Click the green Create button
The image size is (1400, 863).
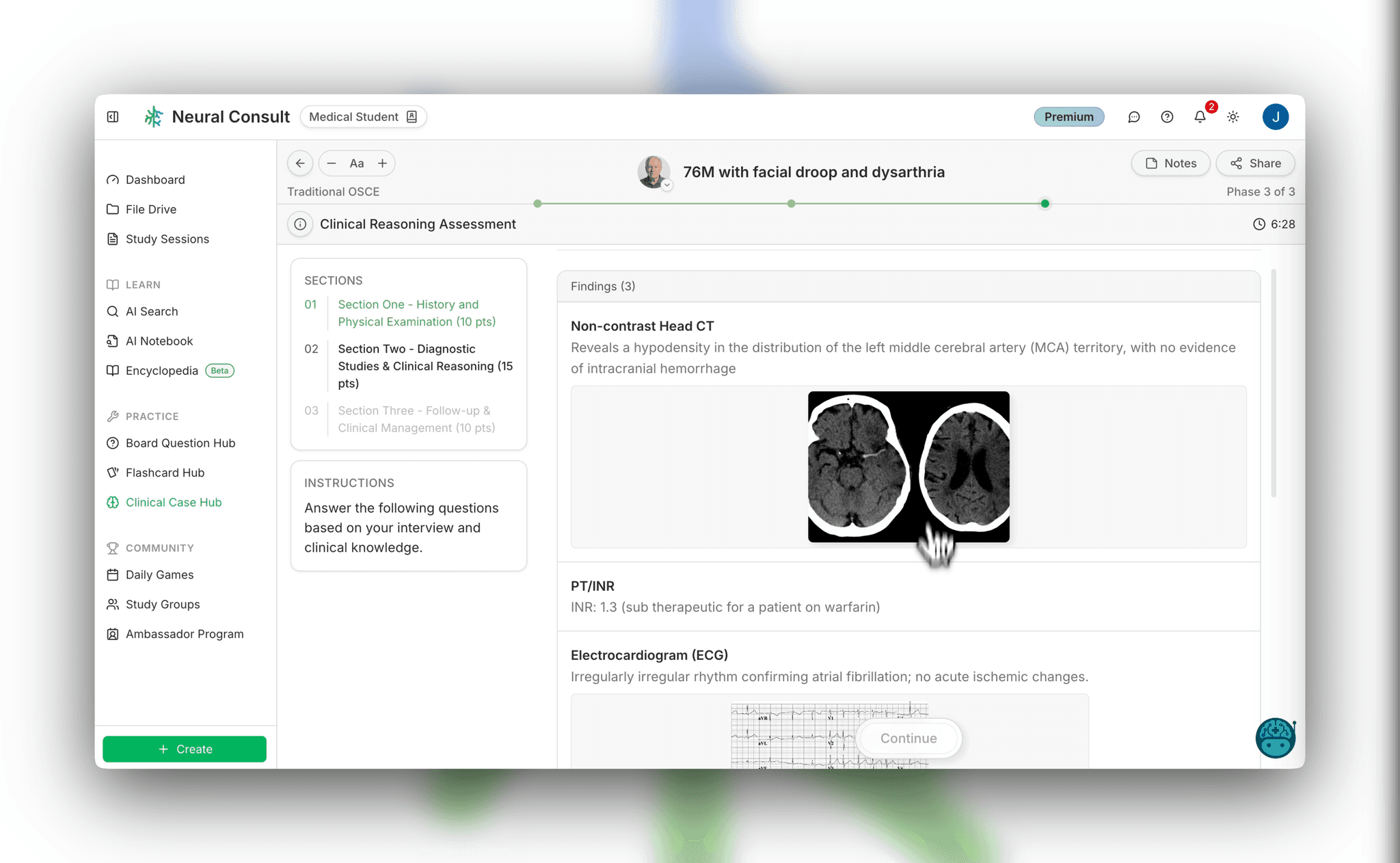(185, 749)
